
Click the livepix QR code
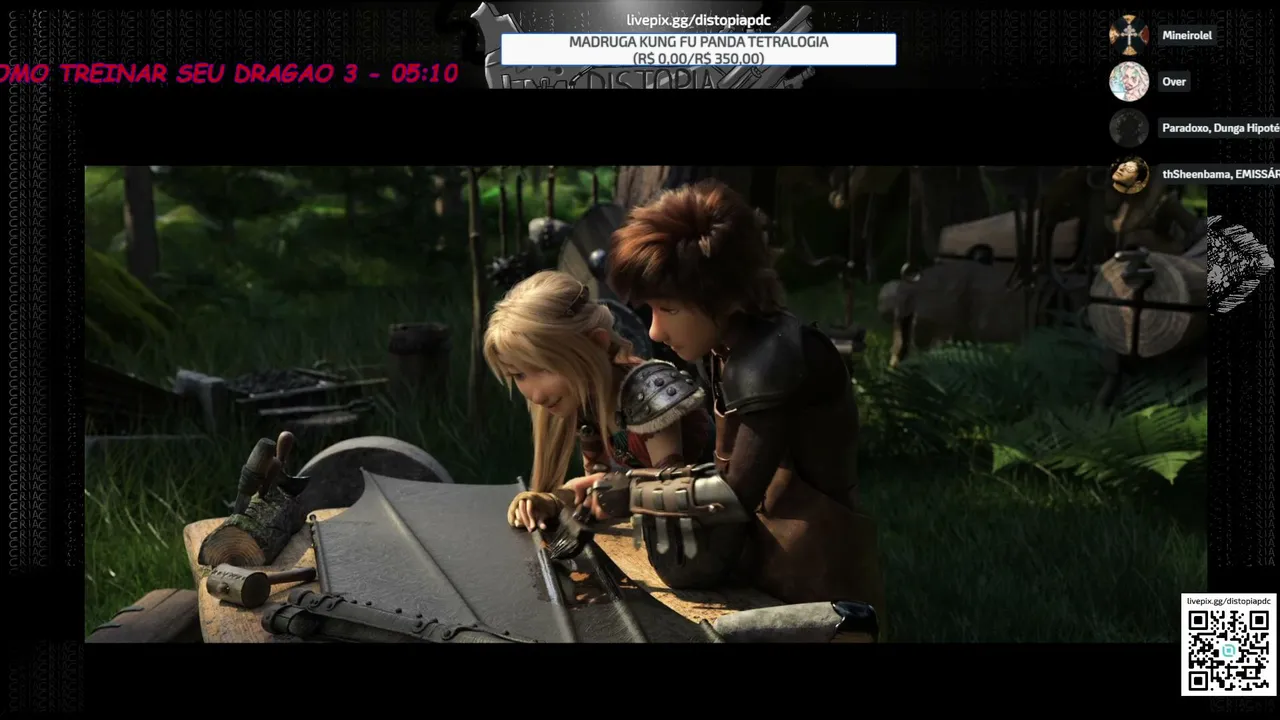1229,650
